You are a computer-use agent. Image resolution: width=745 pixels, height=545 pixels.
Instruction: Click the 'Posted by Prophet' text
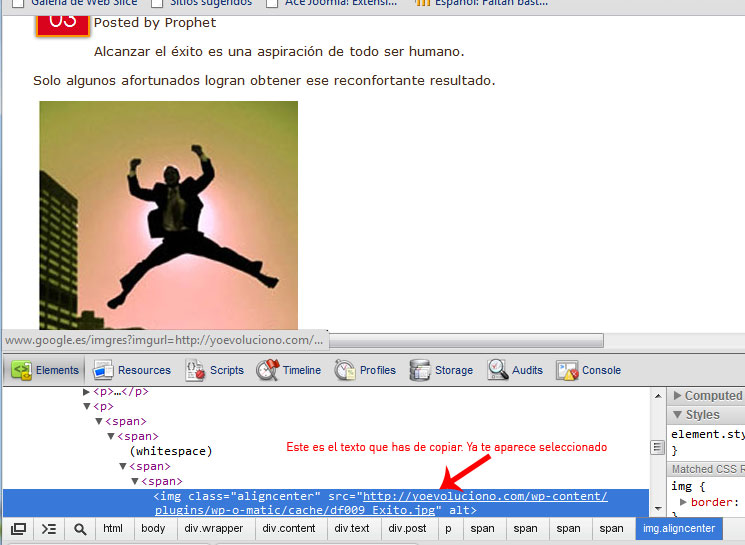pyautogui.click(x=155, y=23)
